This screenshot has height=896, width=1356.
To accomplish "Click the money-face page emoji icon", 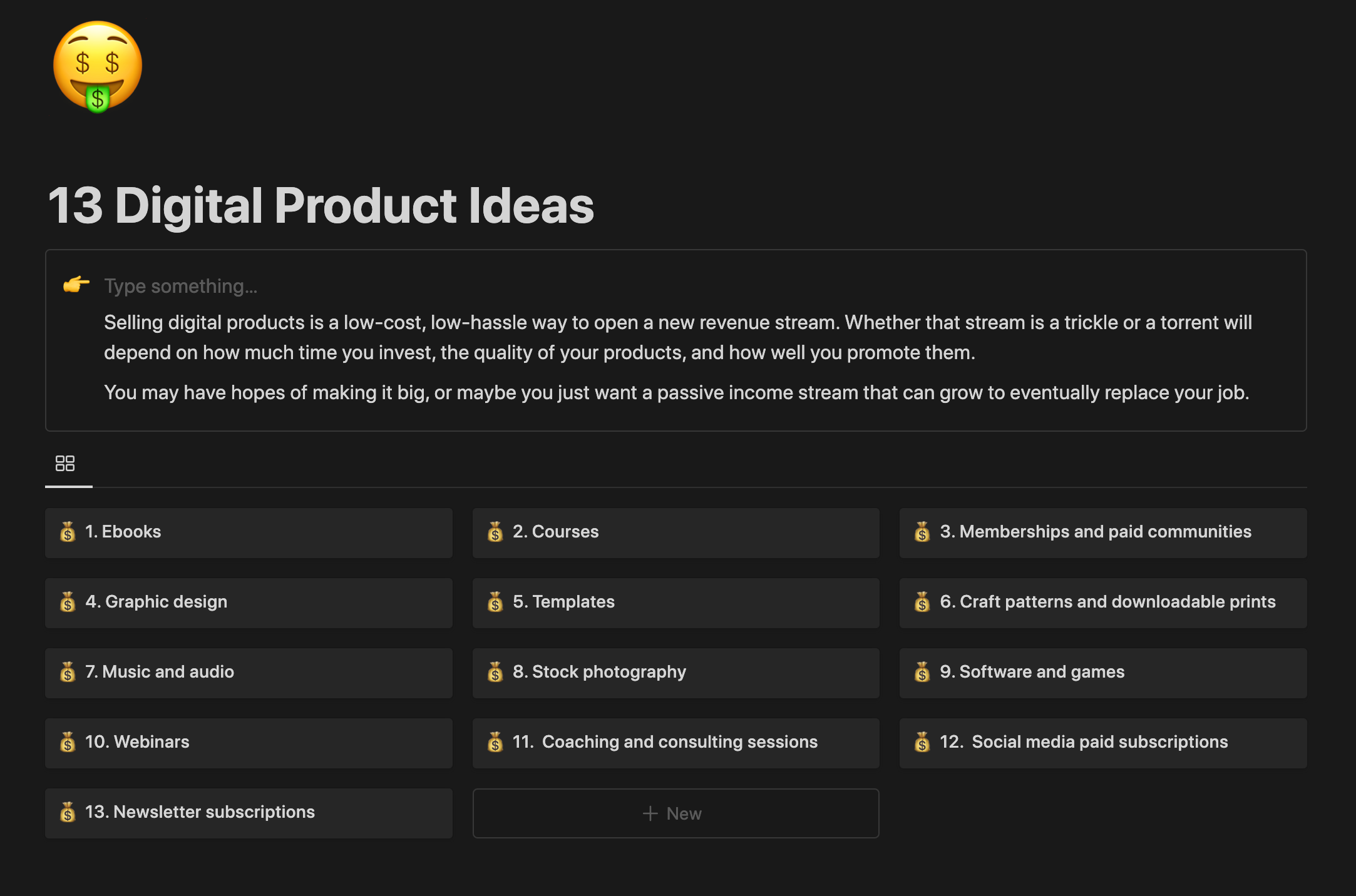I will pos(98,66).
